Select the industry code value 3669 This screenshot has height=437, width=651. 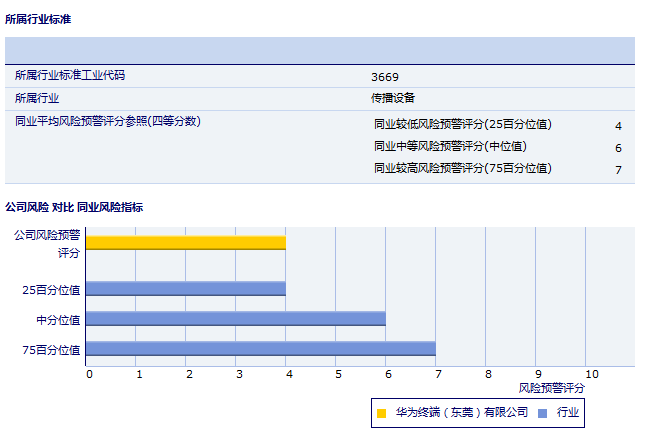click(x=384, y=77)
